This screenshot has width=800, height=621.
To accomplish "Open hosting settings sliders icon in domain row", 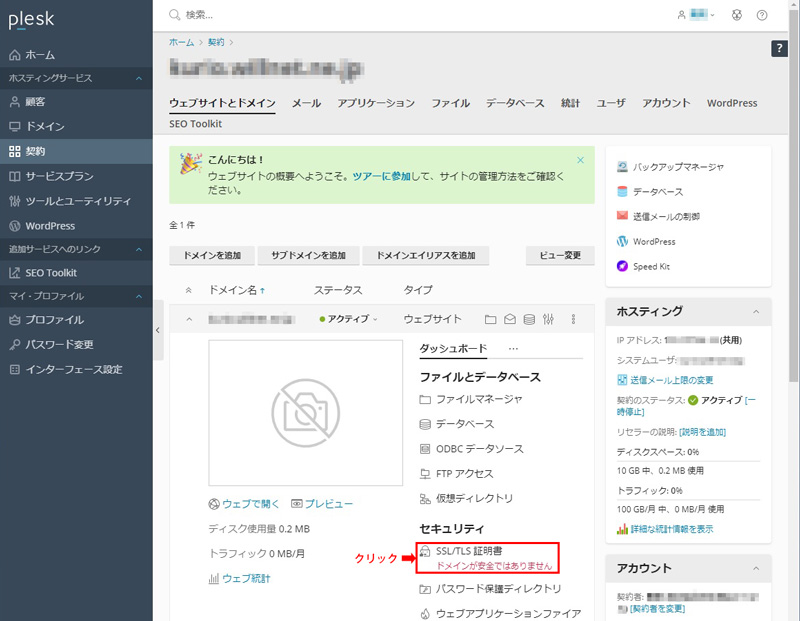I will pyautogui.click(x=548, y=319).
